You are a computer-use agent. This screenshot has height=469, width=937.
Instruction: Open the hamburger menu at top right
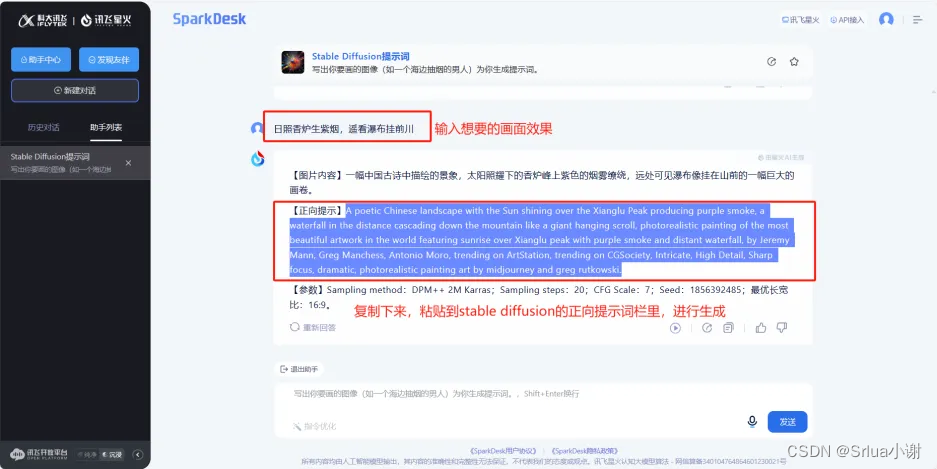918,20
